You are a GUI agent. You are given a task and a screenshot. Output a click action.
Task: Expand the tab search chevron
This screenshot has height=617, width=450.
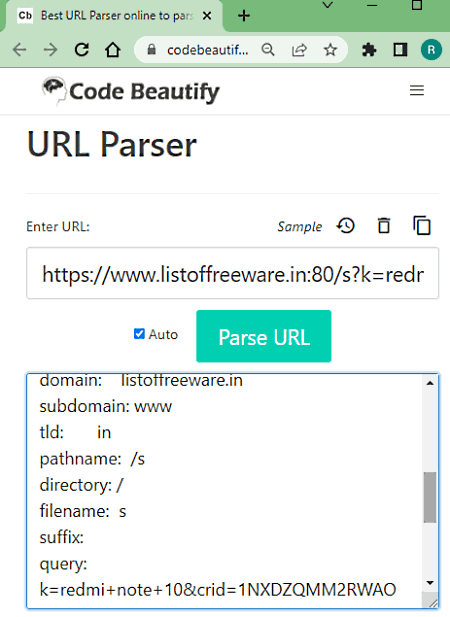pos(327,6)
